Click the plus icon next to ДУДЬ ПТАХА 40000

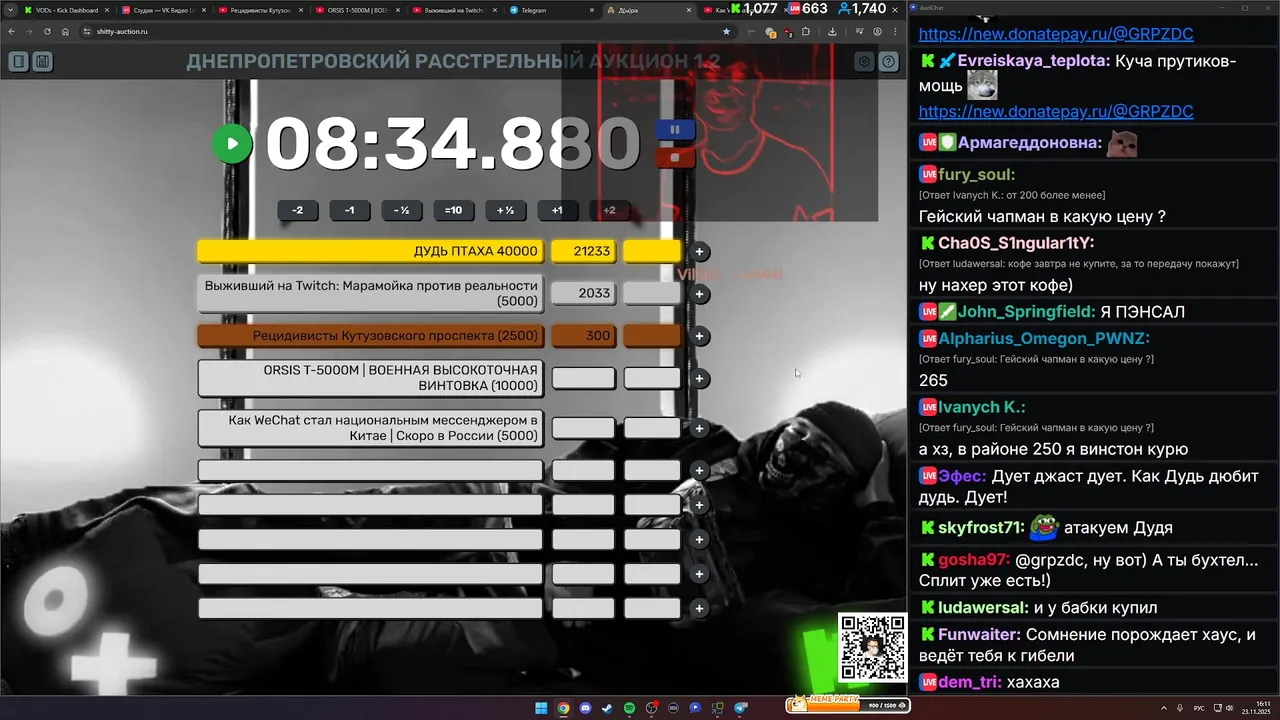tap(700, 252)
